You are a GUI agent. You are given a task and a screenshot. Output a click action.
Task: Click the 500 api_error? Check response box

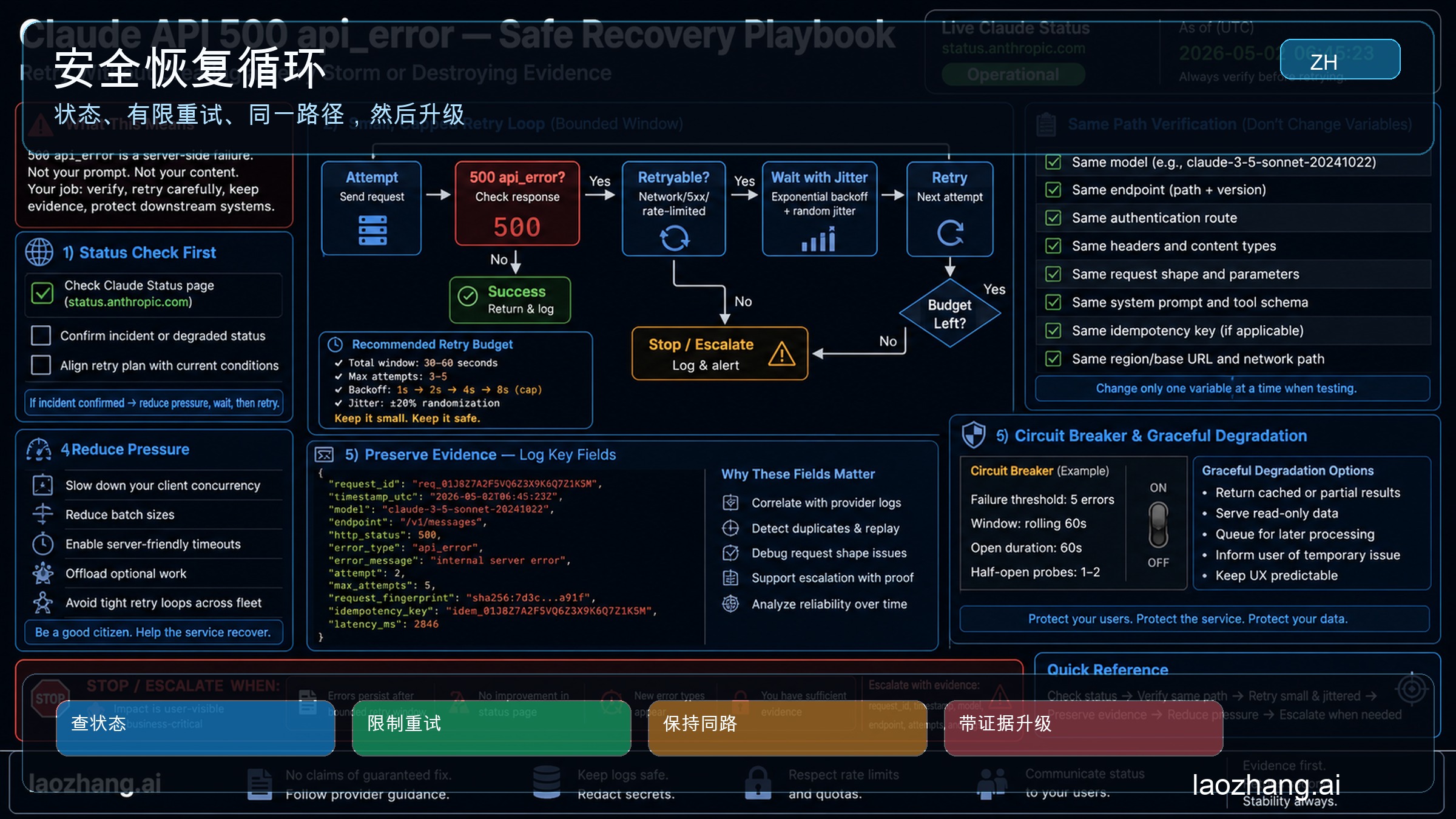(517, 203)
